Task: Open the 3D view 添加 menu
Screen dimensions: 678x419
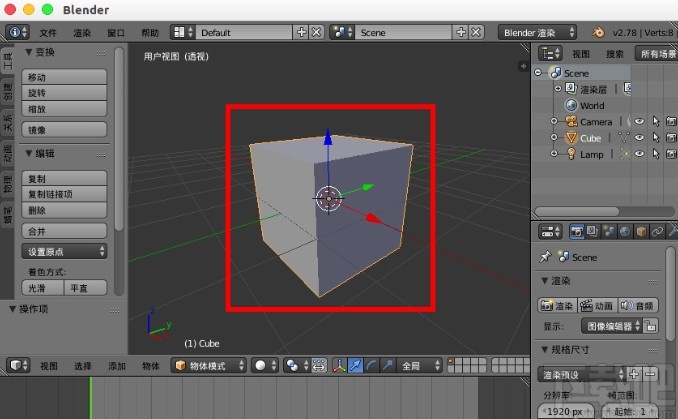Action: tap(117, 366)
